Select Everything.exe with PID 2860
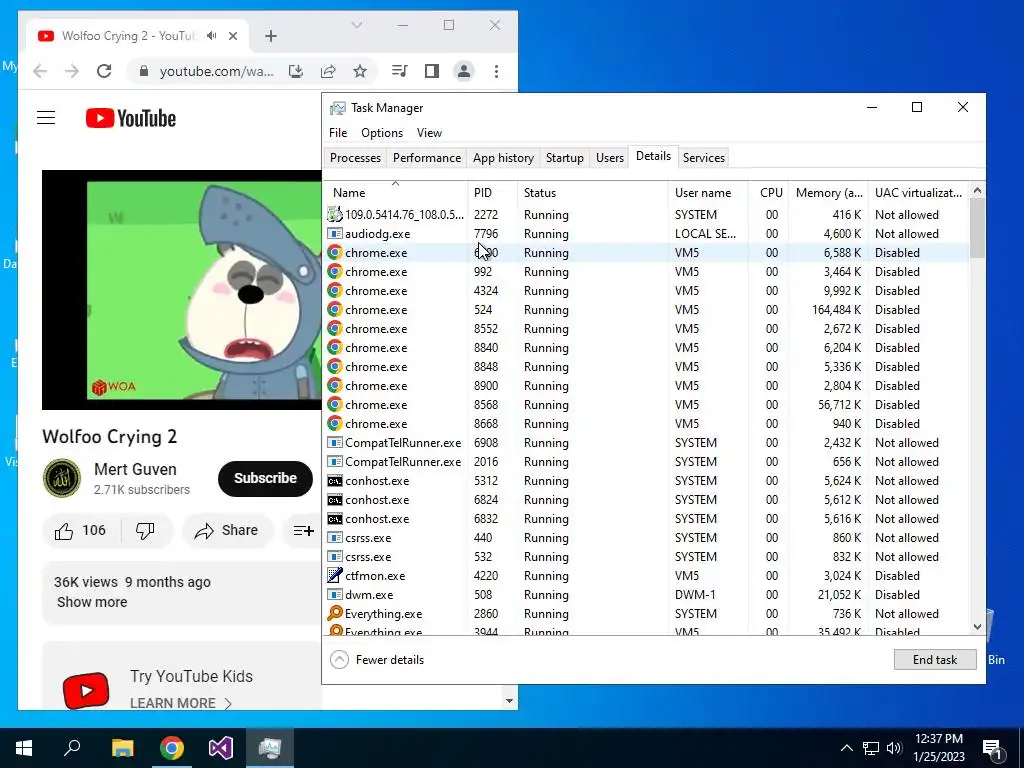Image resolution: width=1024 pixels, height=768 pixels. [x=646, y=614]
